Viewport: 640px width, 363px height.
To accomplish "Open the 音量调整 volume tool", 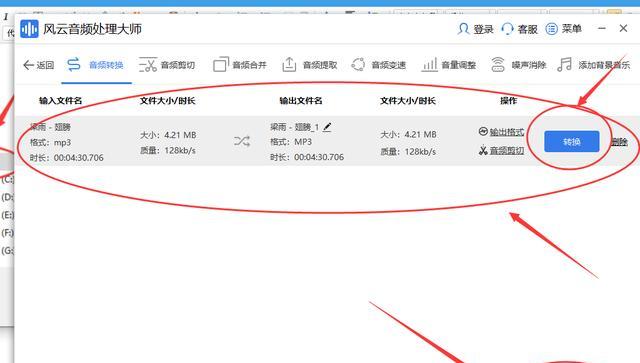I will tap(449, 65).
